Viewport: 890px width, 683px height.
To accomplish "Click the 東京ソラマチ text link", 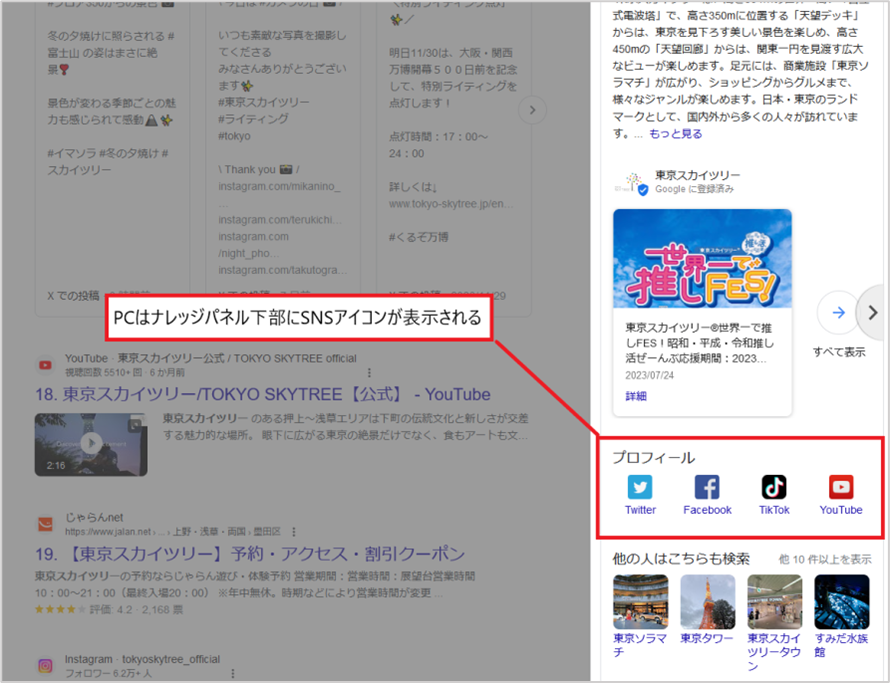I will point(640,646).
